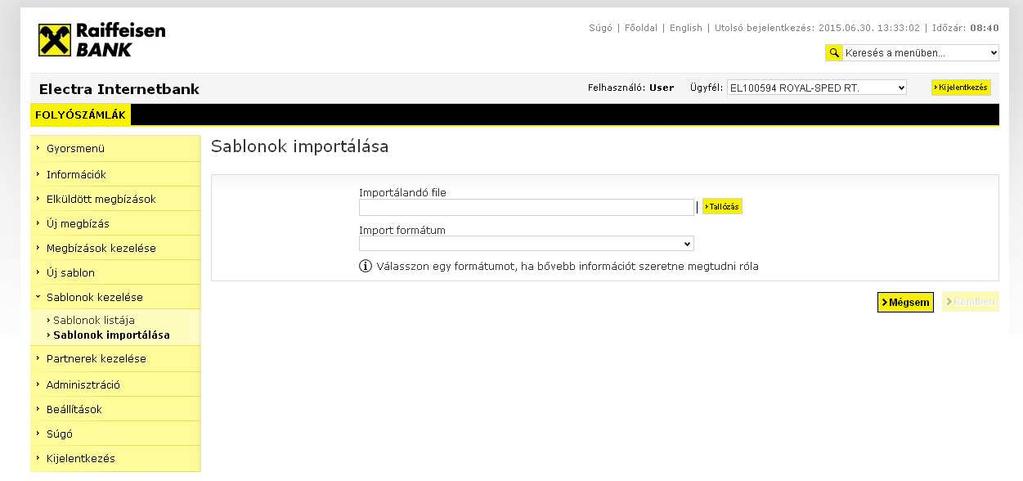Click the Tallózás browse button

722,207
